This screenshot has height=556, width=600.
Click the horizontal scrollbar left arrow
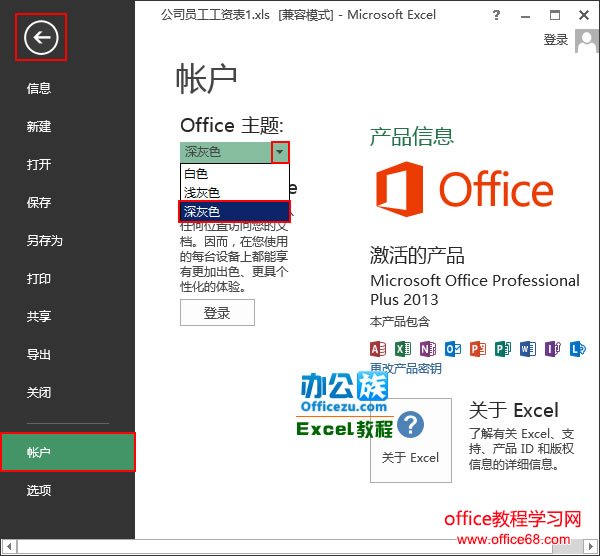(x=9, y=546)
